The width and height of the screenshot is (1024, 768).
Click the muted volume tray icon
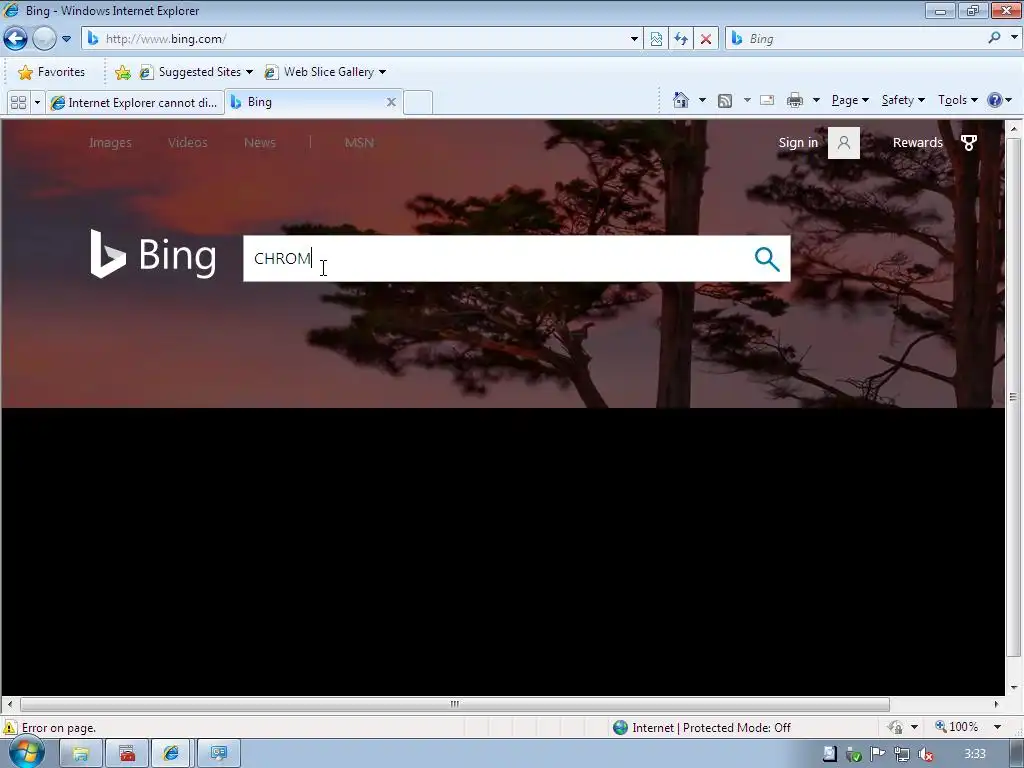coord(925,754)
